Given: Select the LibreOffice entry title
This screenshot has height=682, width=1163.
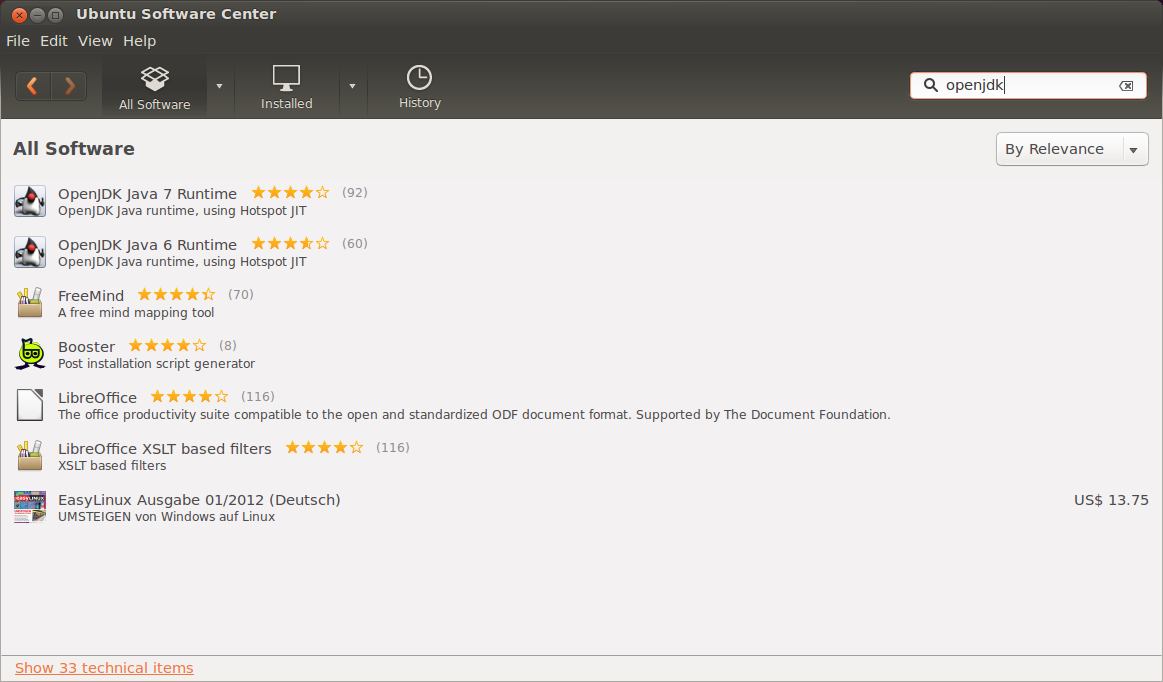Looking at the screenshot, I should pos(98,398).
